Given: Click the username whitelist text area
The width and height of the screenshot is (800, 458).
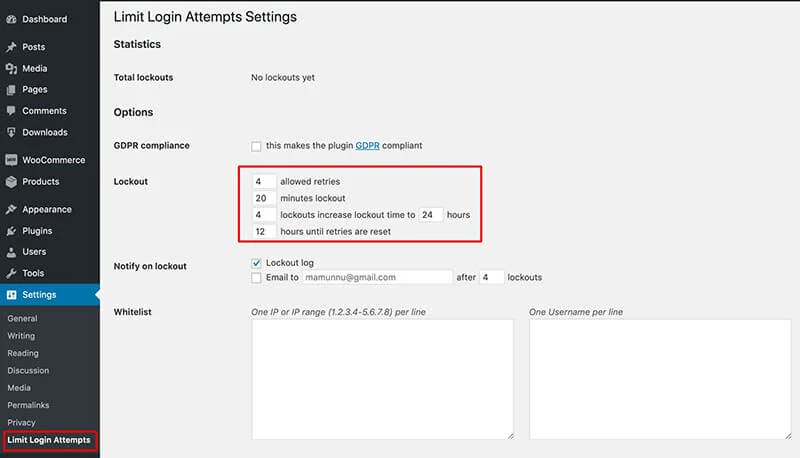Looking at the screenshot, I should pos(659,380).
